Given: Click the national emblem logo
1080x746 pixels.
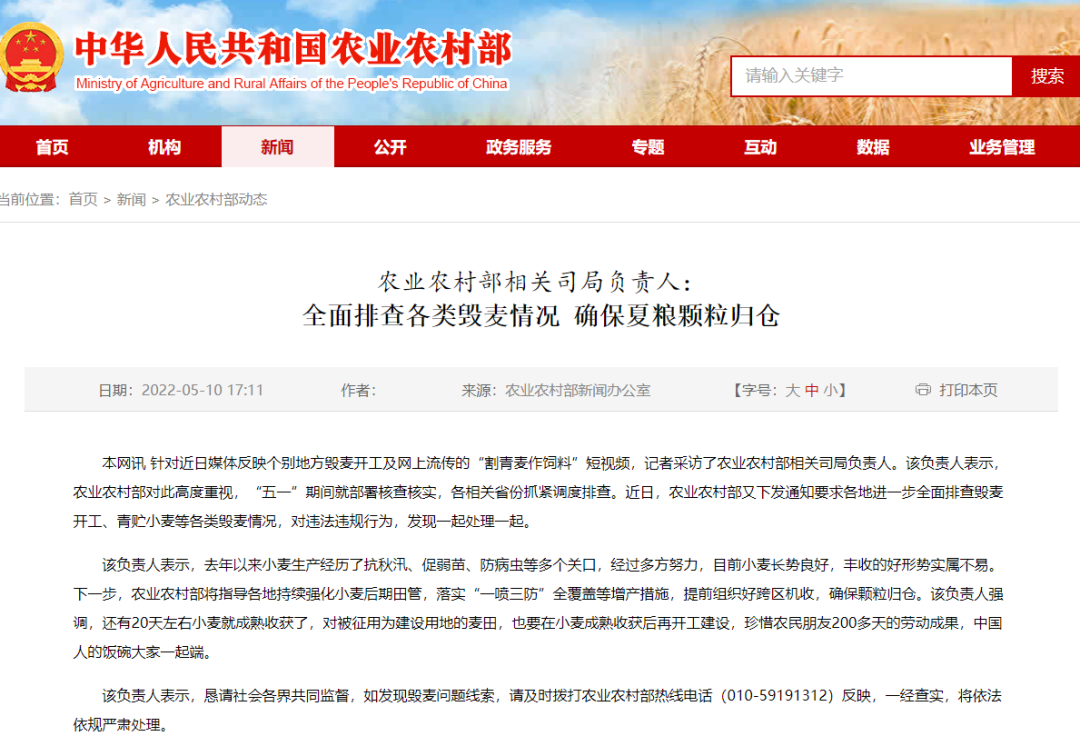Looking at the screenshot, I should (x=33, y=55).
